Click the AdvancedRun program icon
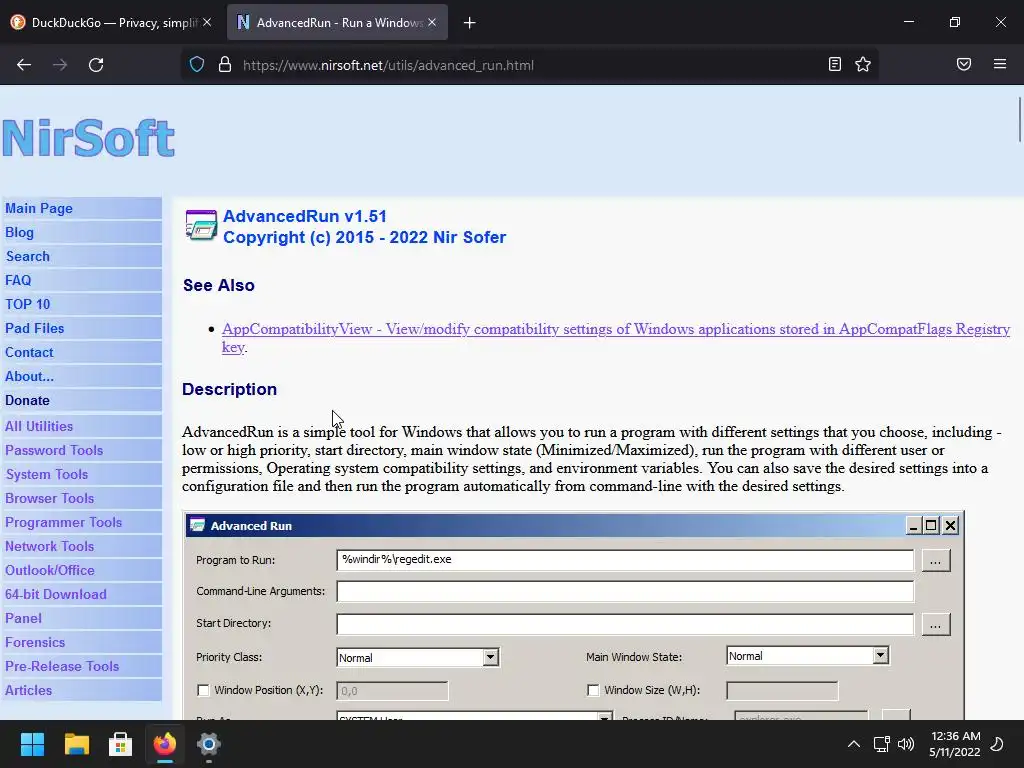 point(201,225)
